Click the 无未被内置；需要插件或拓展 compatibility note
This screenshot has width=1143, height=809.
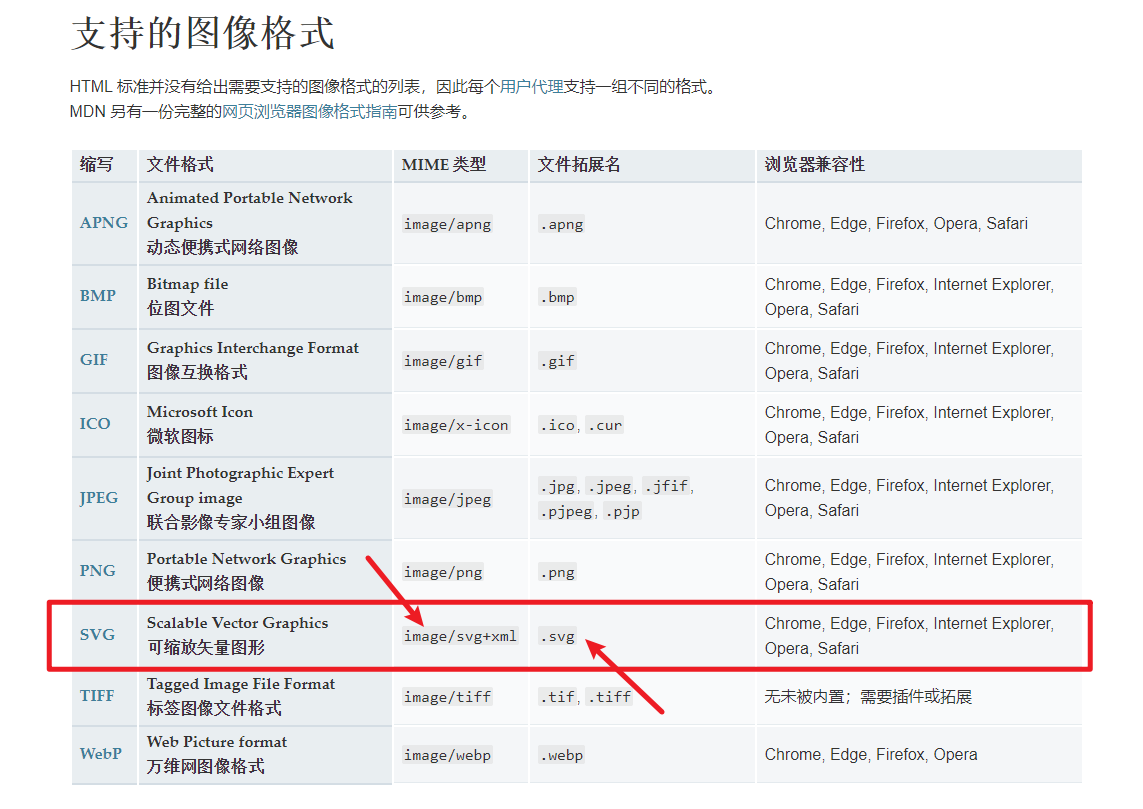click(x=868, y=697)
